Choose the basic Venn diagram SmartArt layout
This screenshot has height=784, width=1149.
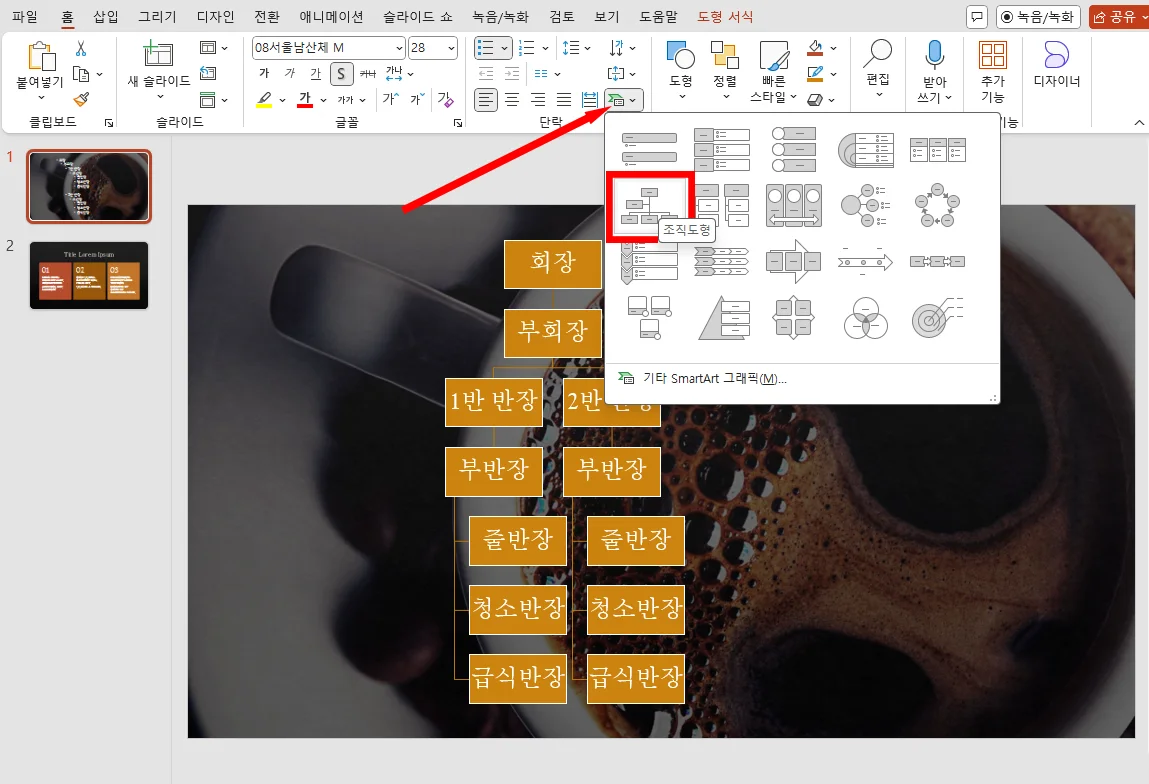[865, 318]
